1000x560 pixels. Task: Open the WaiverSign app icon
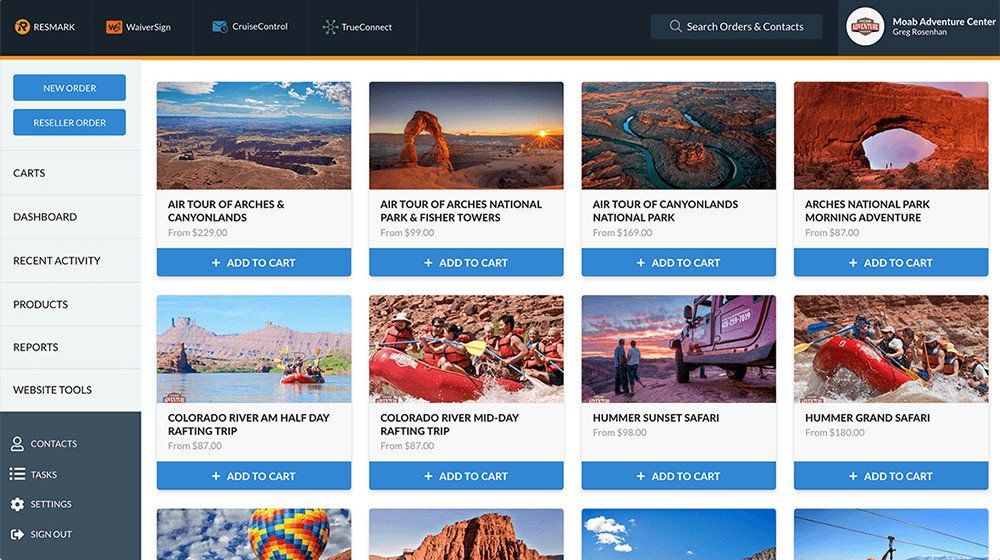tap(114, 27)
